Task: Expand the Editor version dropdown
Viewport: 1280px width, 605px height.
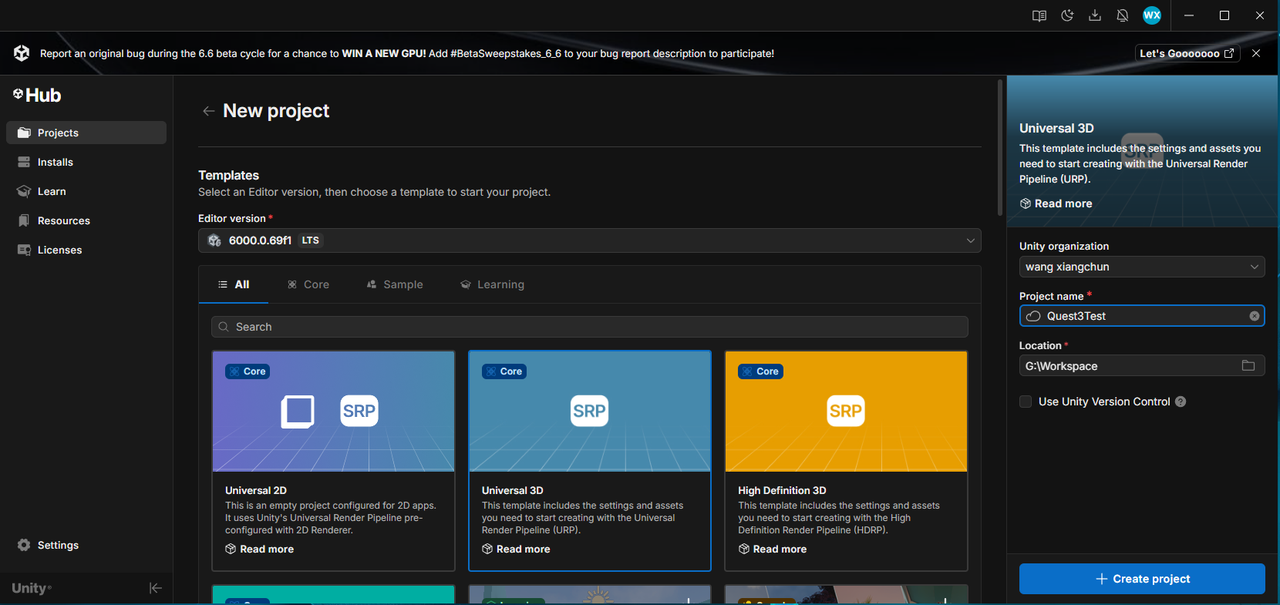Action: pyautogui.click(x=590, y=240)
